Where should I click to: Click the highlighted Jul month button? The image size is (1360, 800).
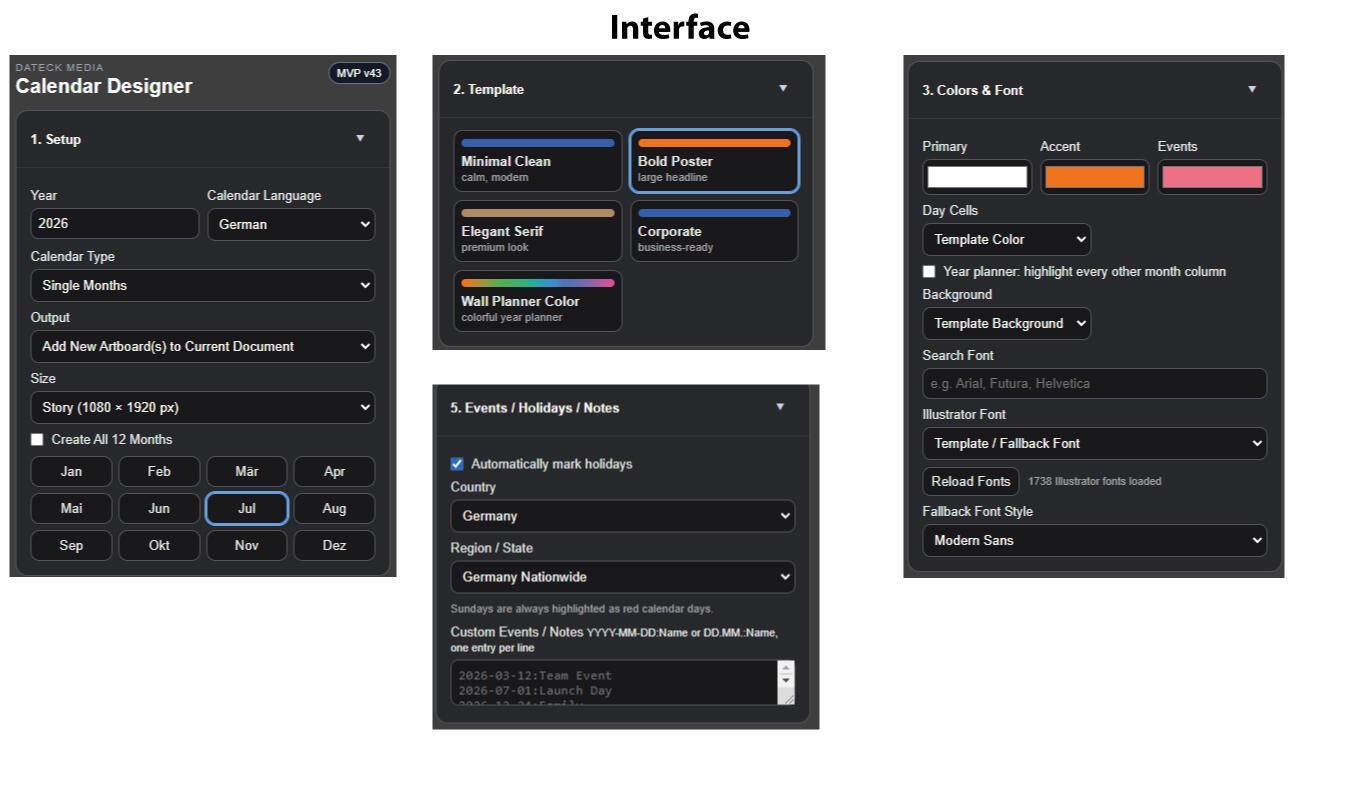pyautogui.click(x=247, y=508)
